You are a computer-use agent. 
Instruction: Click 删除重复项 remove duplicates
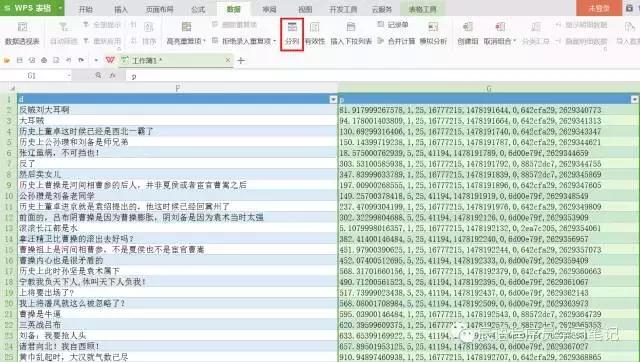(x=235, y=25)
